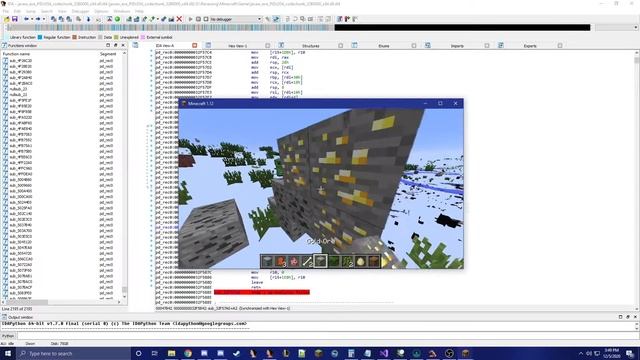Image resolution: width=640 pixels, height=360 pixels.
Task: Click the Regular function legend swatch
Action: (x=40, y=37)
